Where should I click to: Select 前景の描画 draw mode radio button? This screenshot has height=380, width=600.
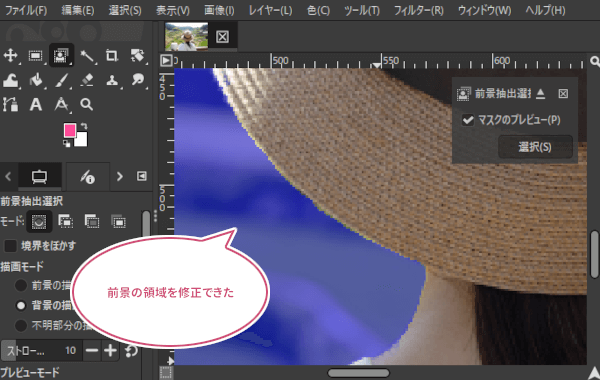coord(21,285)
